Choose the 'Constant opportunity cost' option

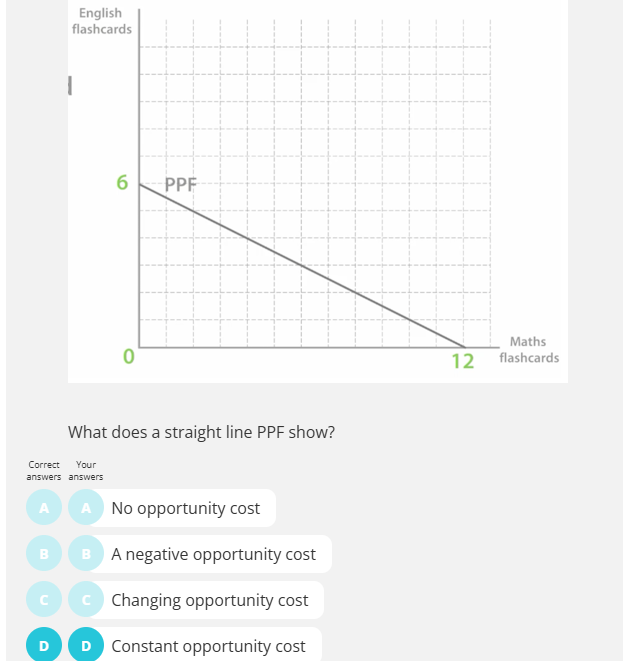(208, 646)
